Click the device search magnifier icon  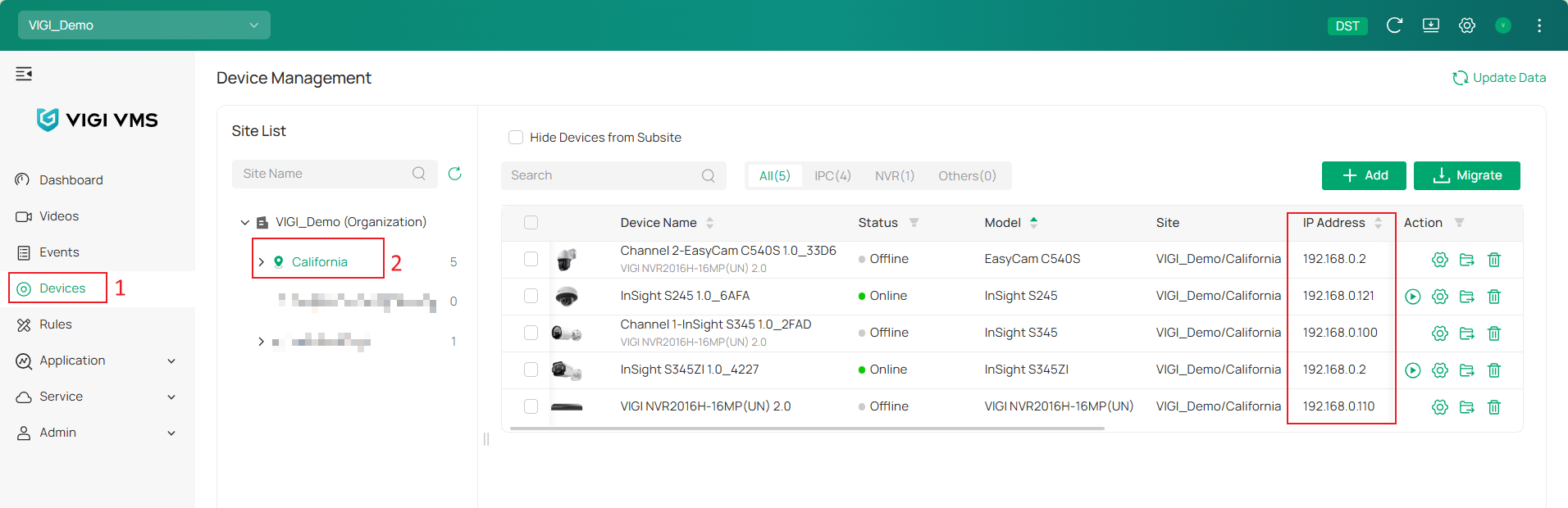(709, 175)
